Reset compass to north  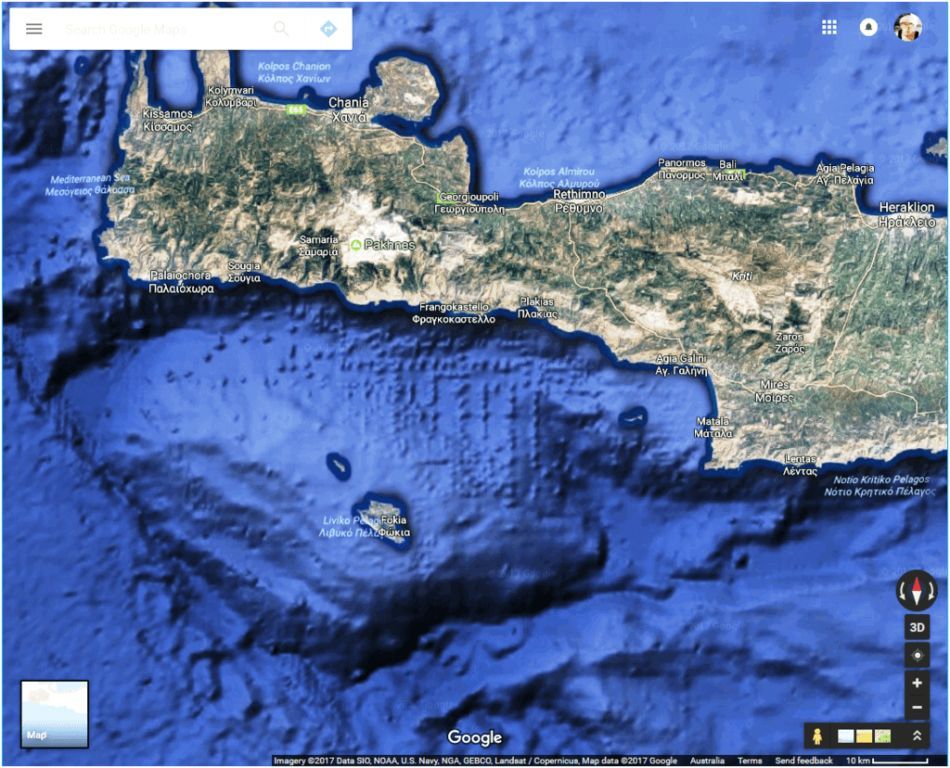pyautogui.click(x=917, y=590)
